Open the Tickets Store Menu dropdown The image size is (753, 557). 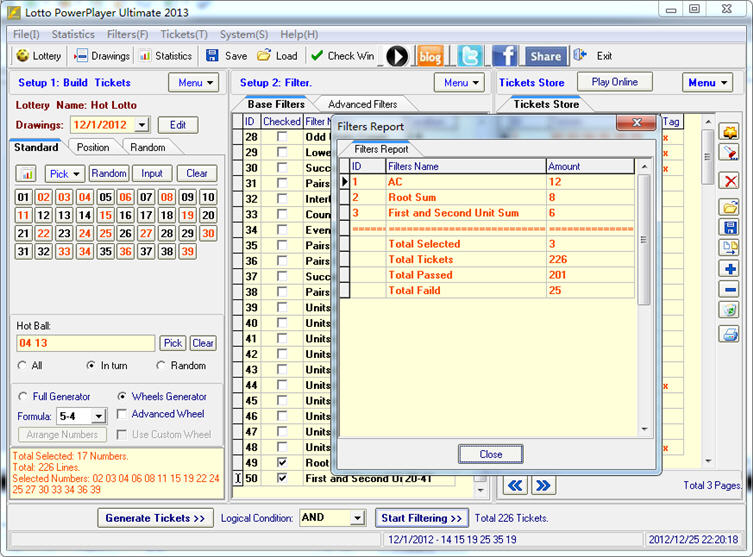pyautogui.click(x=707, y=83)
